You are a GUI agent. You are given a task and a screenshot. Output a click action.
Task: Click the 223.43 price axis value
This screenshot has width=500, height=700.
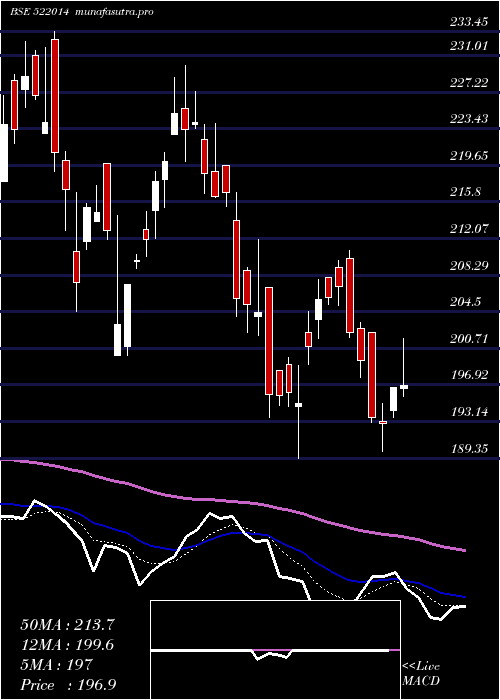(467, 118)
